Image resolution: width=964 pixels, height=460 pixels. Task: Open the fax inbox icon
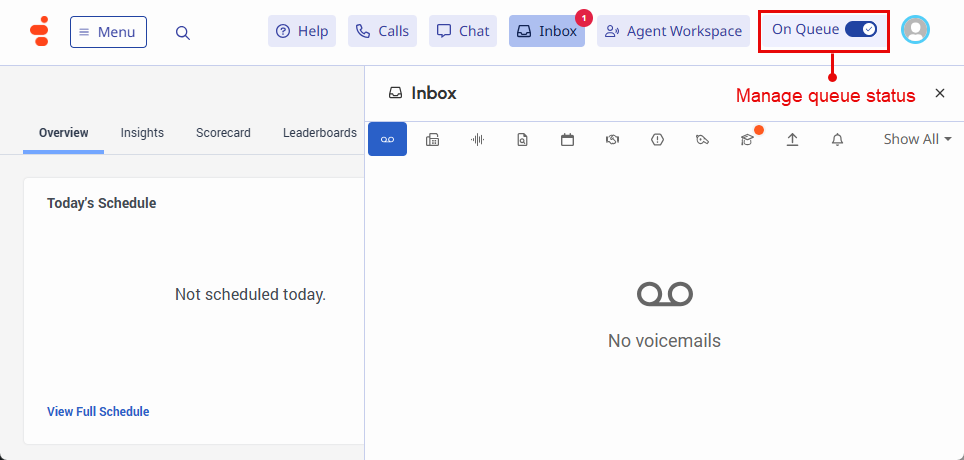tap(432, 140)
